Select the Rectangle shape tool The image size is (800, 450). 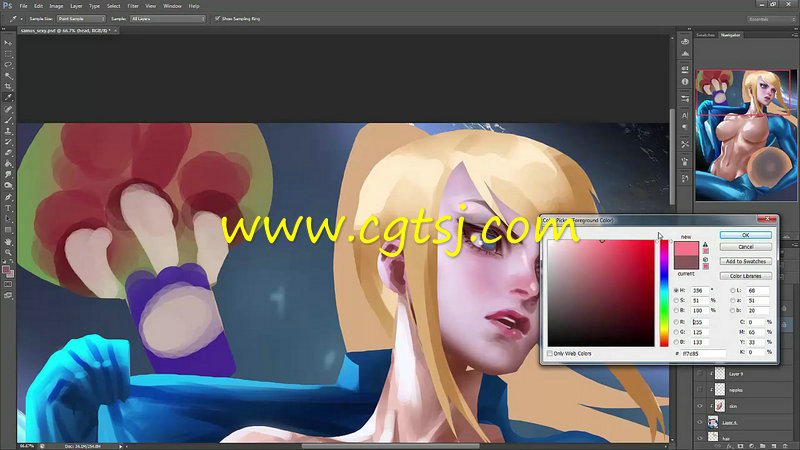(x=8, y=230)
